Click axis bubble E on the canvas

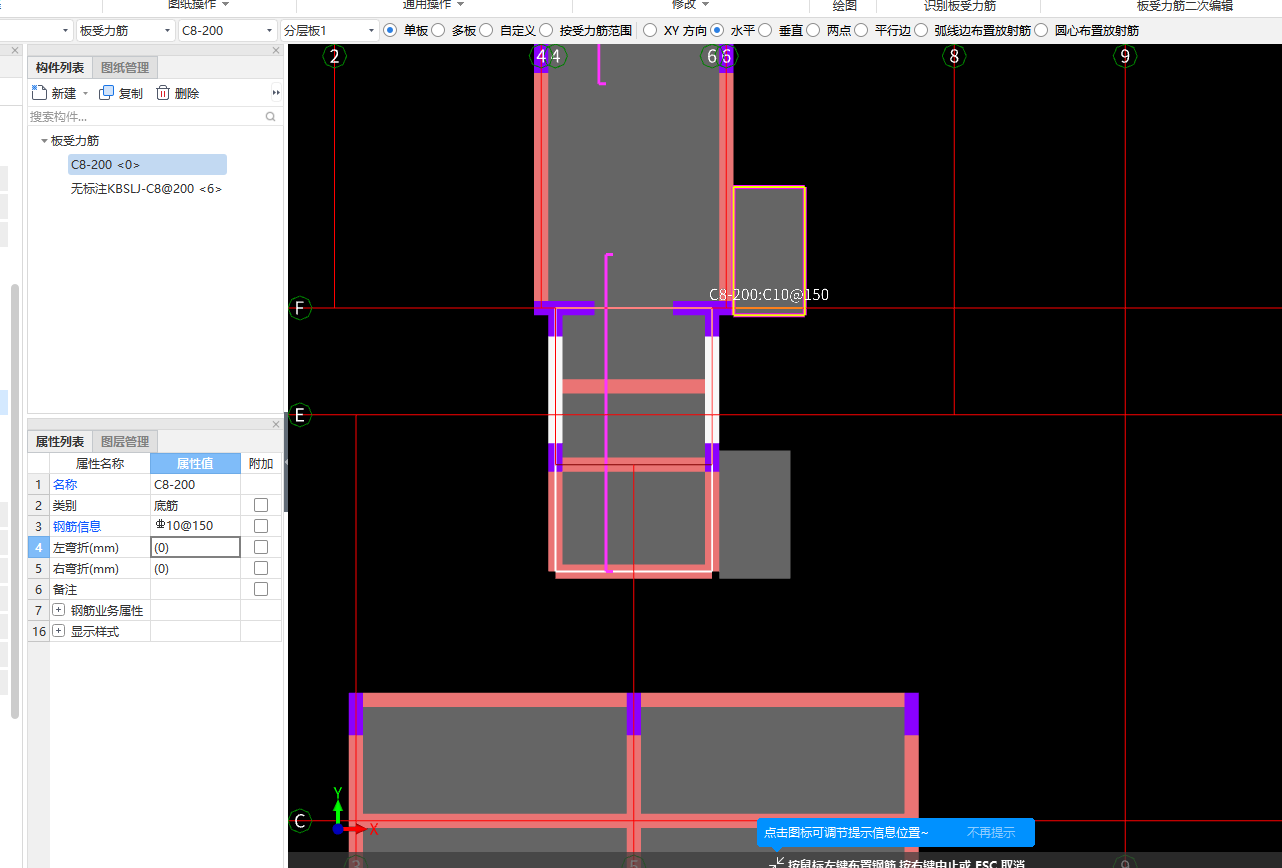click(x=300, y=414)
